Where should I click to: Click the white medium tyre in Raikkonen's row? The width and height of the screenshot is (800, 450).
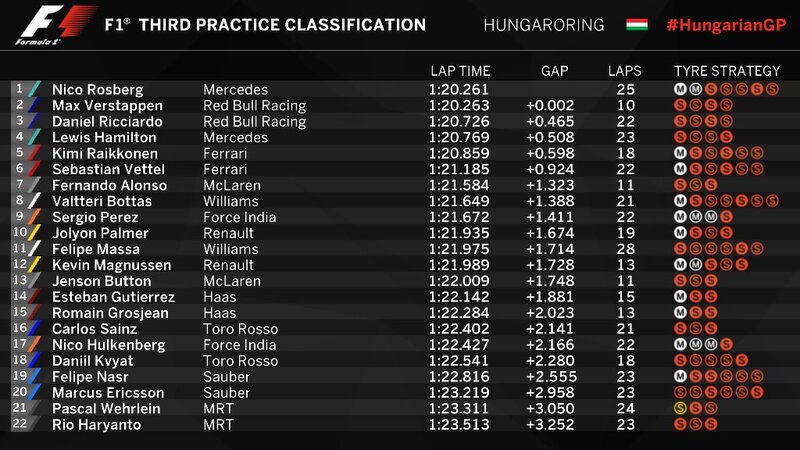click(680, 153)
